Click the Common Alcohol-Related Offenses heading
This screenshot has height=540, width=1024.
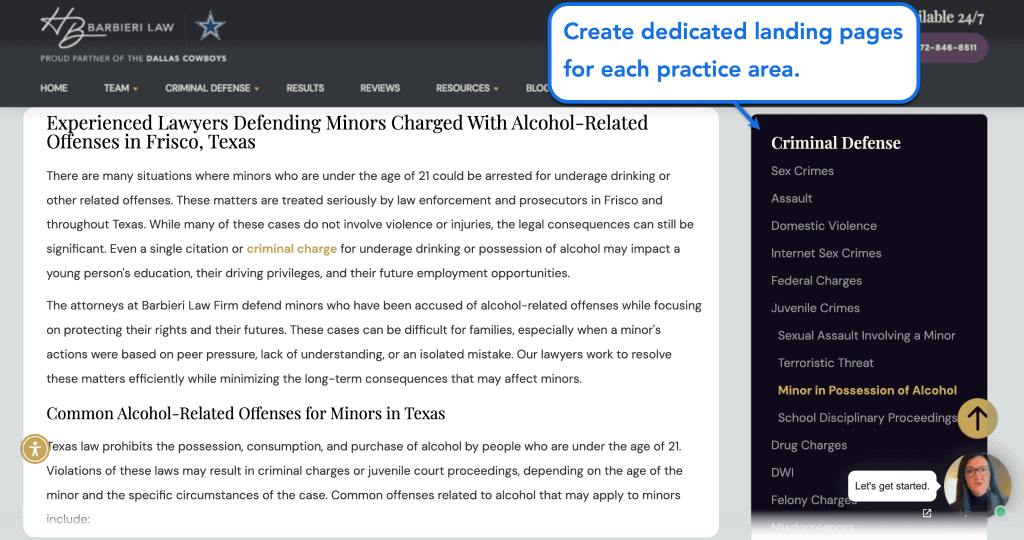click(x=246, y=414)
